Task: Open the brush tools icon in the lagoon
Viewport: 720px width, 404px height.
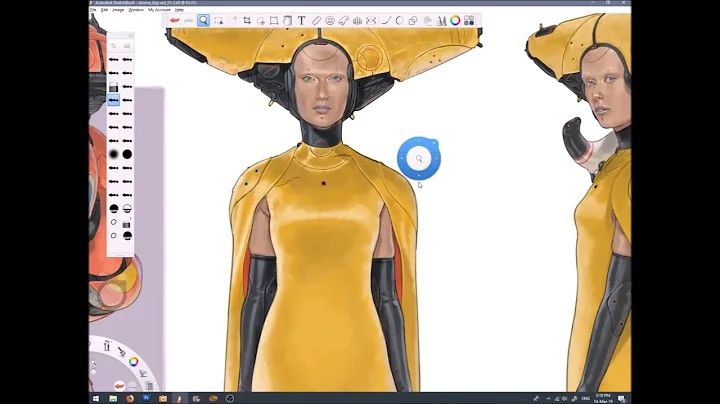Action: click(122, 351)
